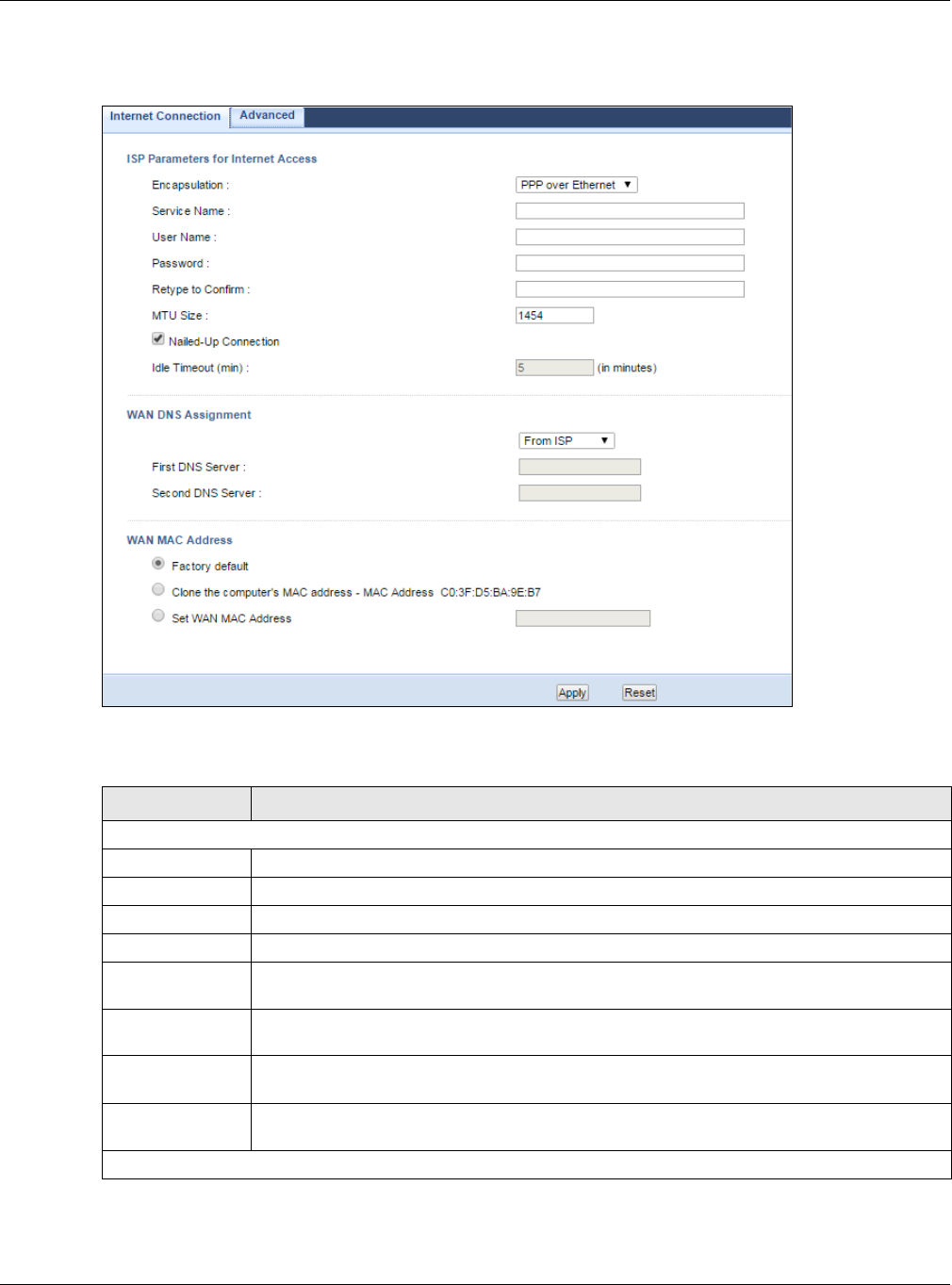Click the MTU Size field showing 1454
The height and width of the screenshot is (1285, 952).
click(x=554, y=316)
